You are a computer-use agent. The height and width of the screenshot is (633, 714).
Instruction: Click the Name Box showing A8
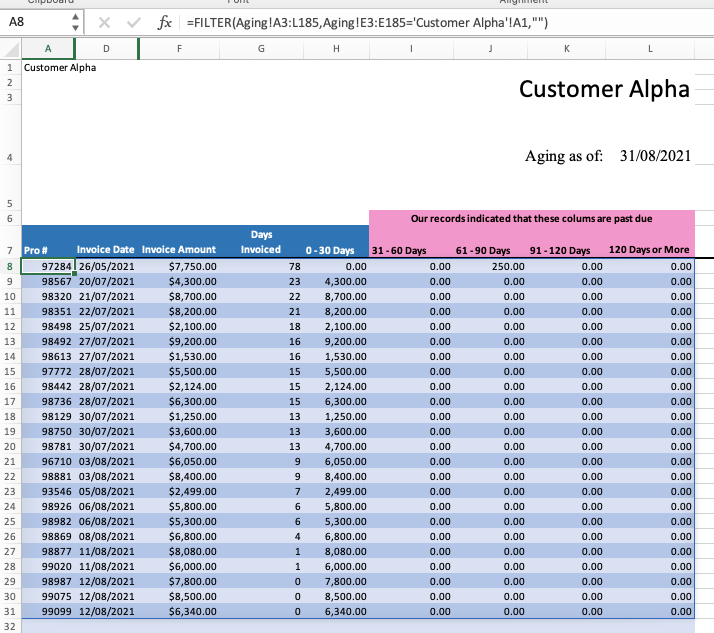pyautogui.click(x=36, y=22)
